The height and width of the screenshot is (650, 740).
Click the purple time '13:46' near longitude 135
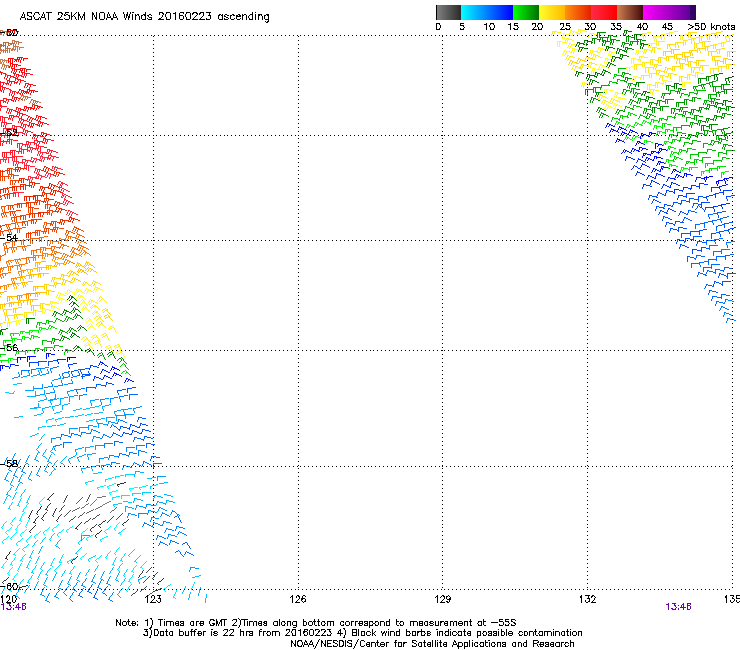pos(678,607)
